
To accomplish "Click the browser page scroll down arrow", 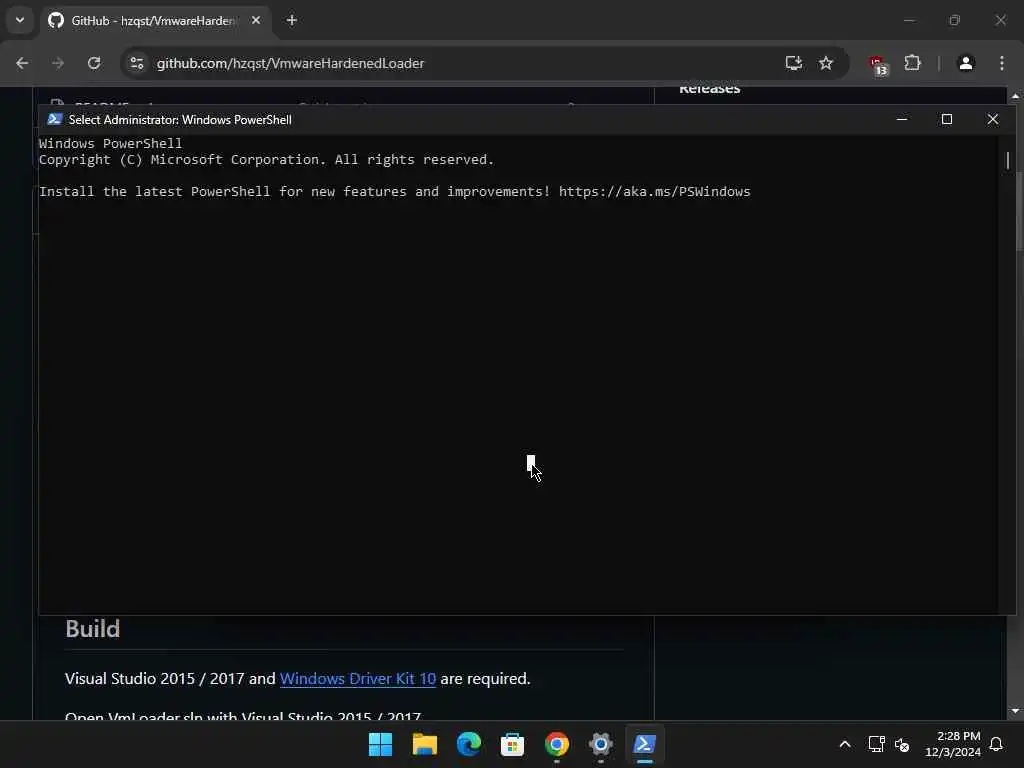I will [1015, 711].
